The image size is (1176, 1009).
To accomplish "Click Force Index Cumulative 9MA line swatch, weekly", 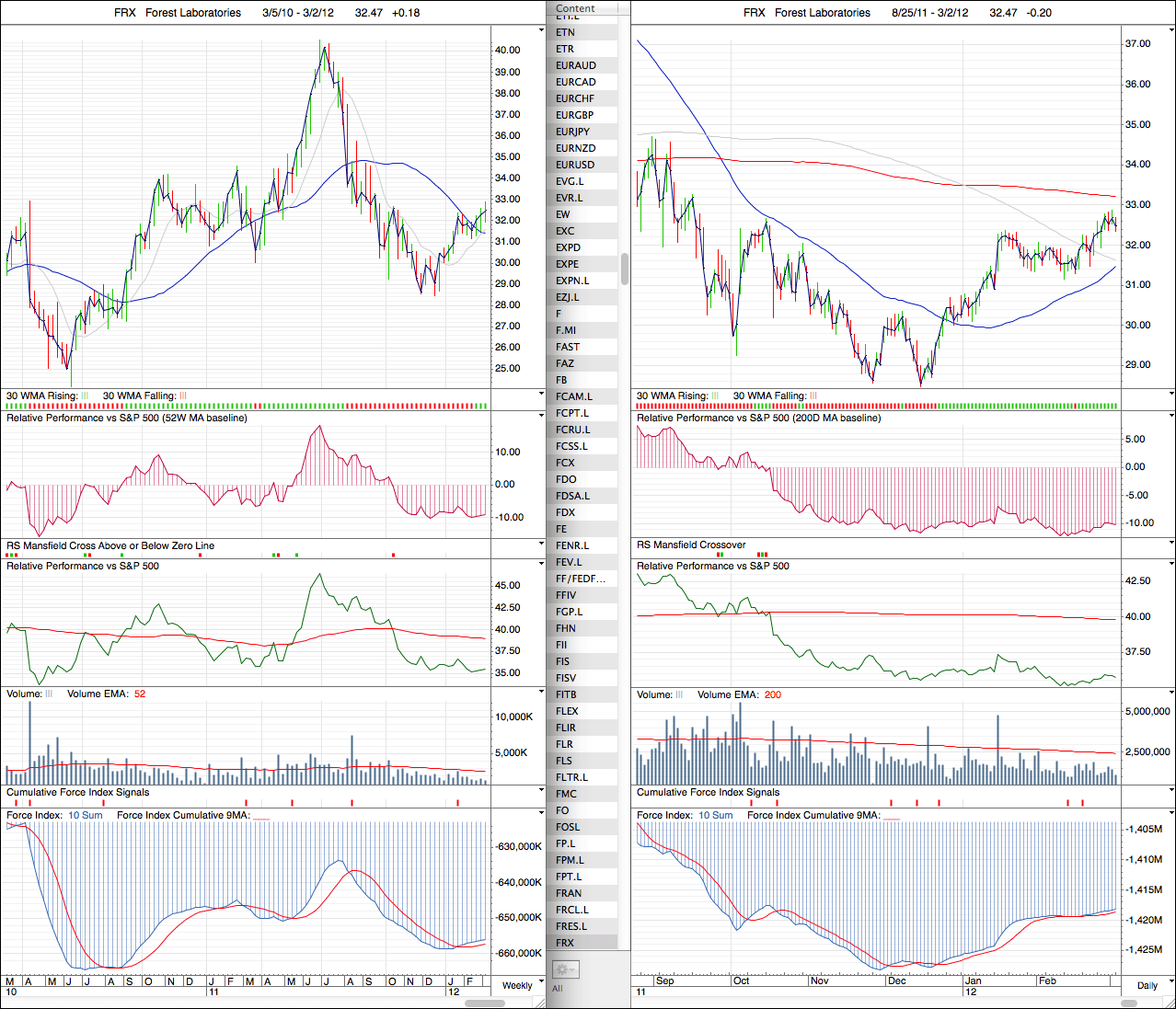I will (260, 816).
